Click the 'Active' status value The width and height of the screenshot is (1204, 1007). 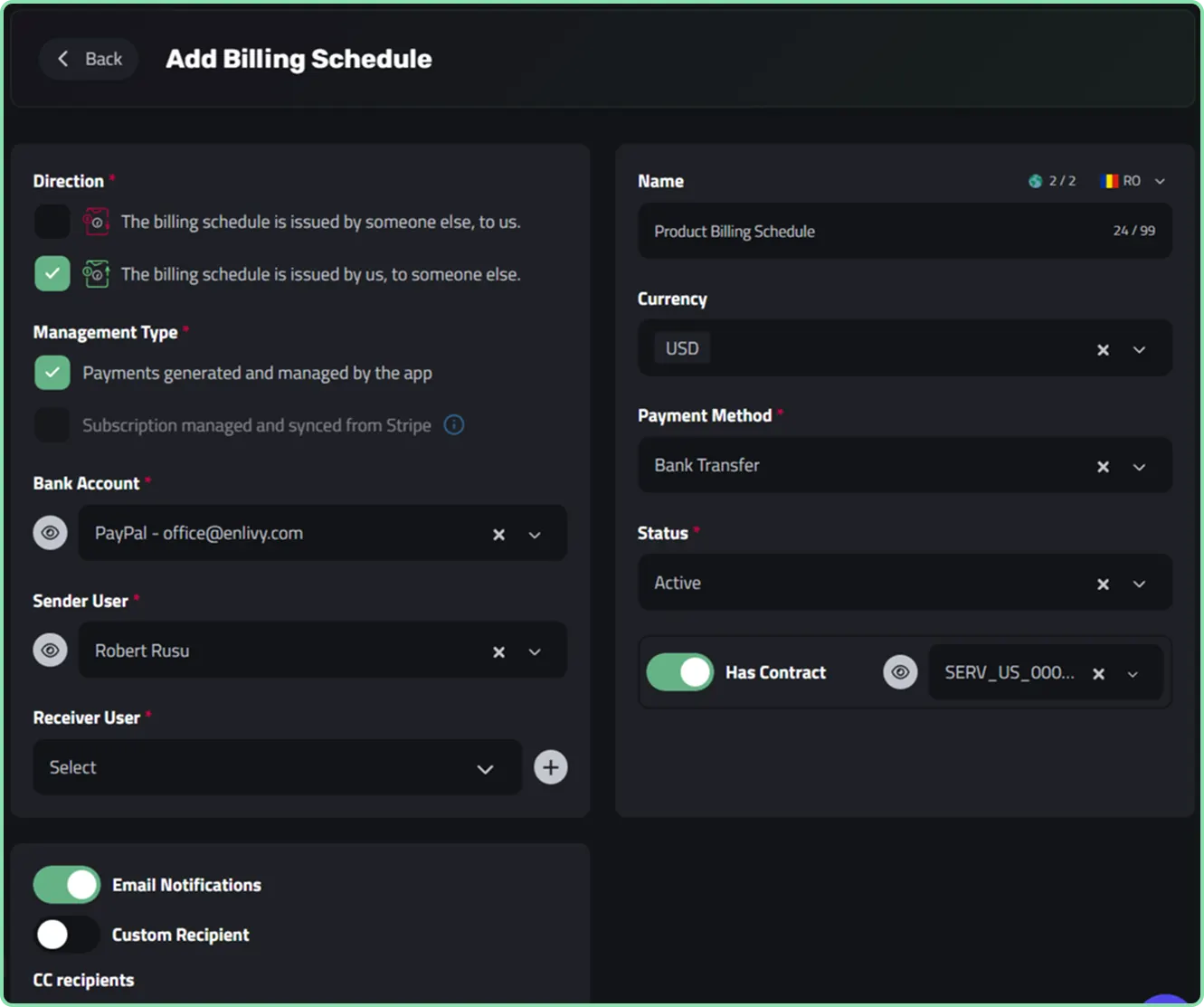[x=678, y=583]
